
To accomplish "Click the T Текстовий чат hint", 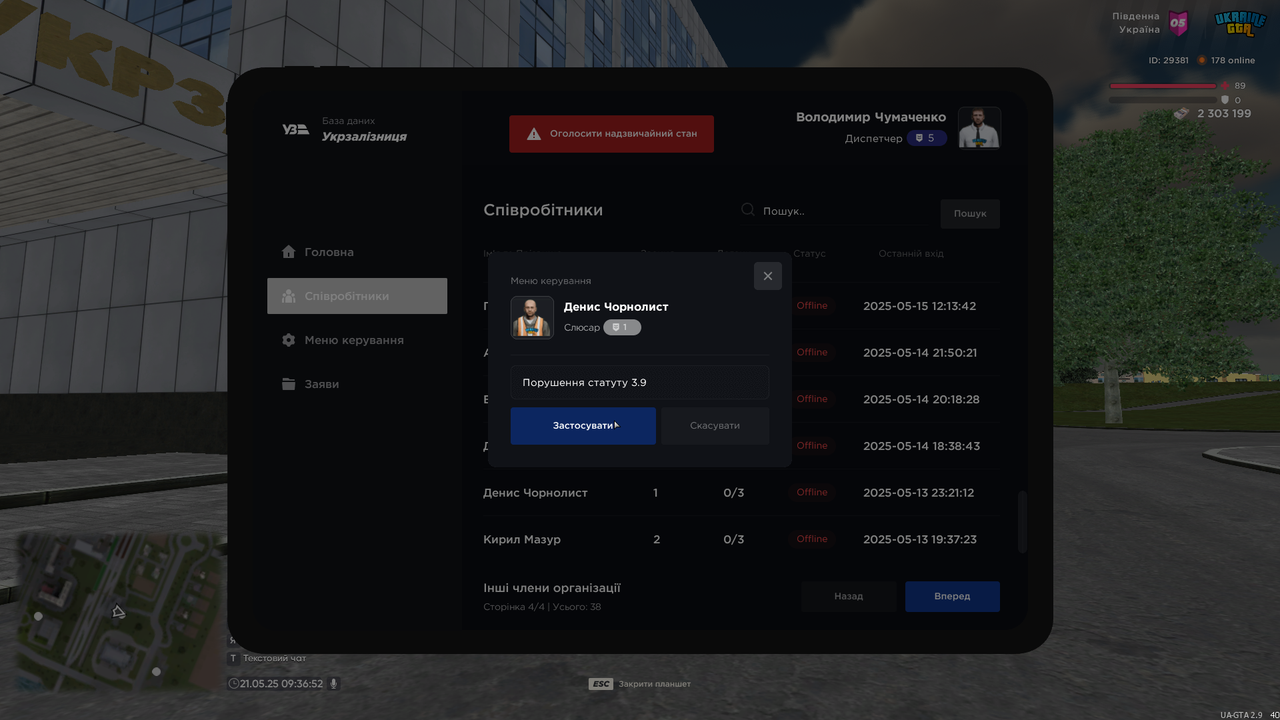I will click(x=267, y=658).
